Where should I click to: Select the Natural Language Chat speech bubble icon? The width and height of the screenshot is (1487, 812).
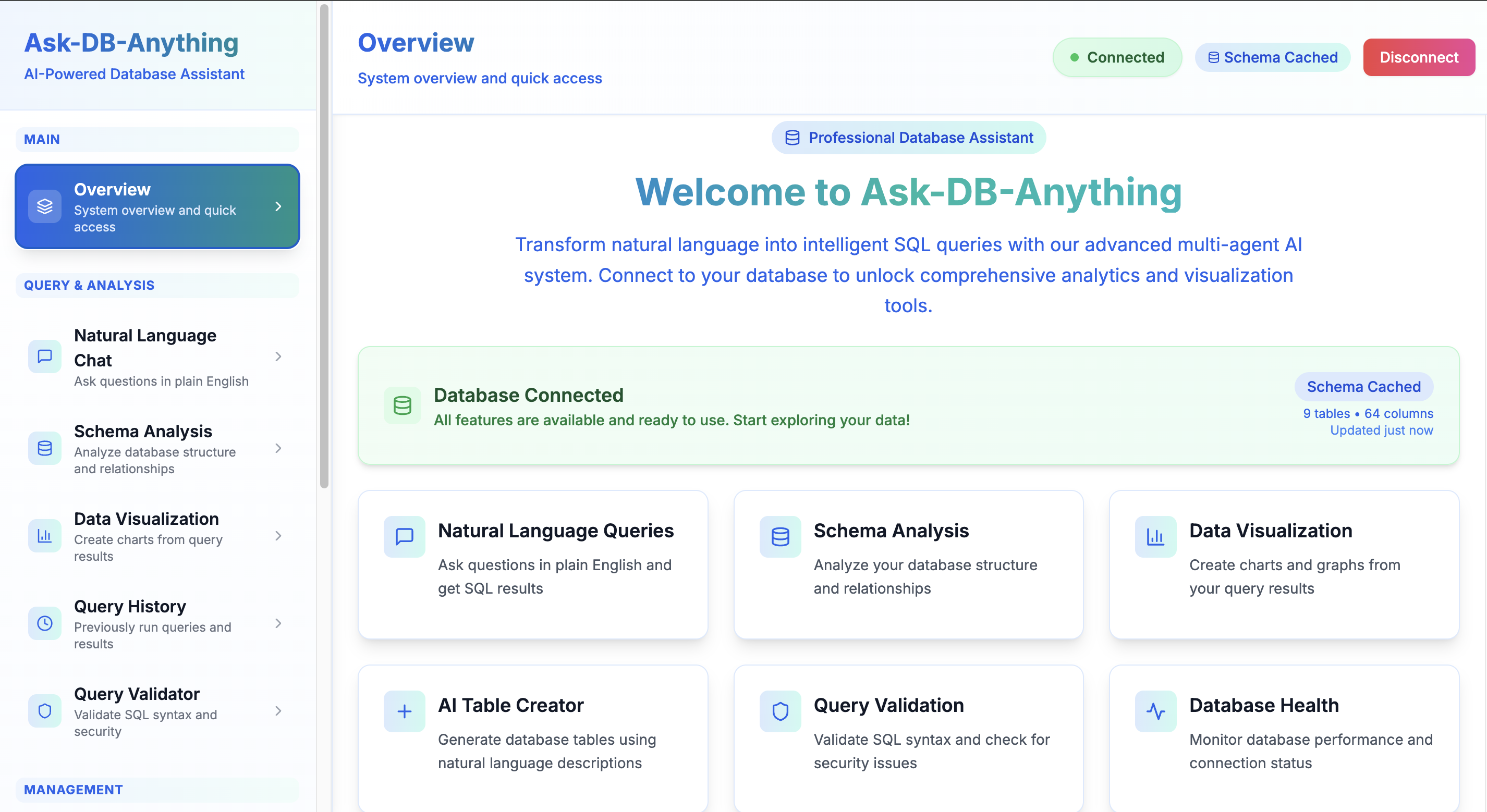44,356
